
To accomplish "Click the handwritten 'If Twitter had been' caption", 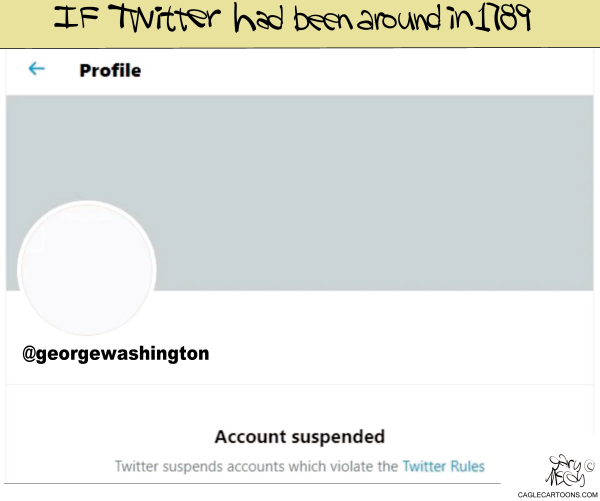I will pyautogui.click(x=203, y=18).
